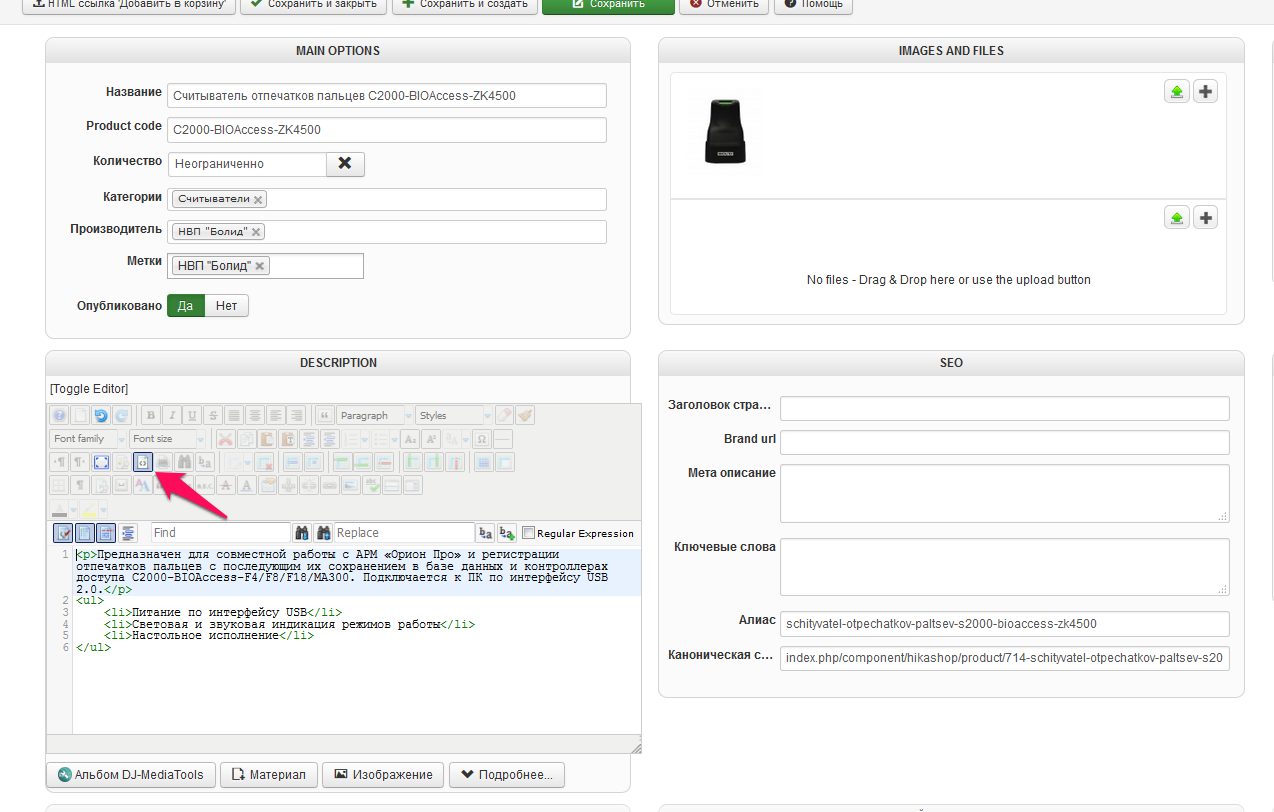The width and height of the screenshot is (1274, 812).
Task: Click the green Сохранить button
Action: (x=608, y=4)
